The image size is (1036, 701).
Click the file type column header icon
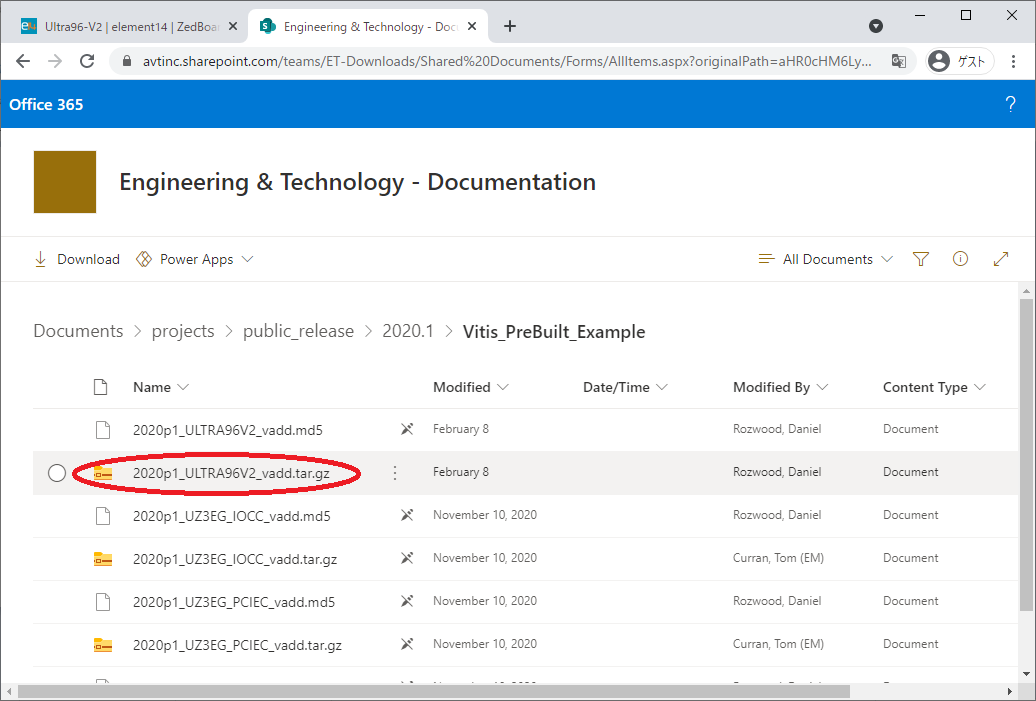100,387
